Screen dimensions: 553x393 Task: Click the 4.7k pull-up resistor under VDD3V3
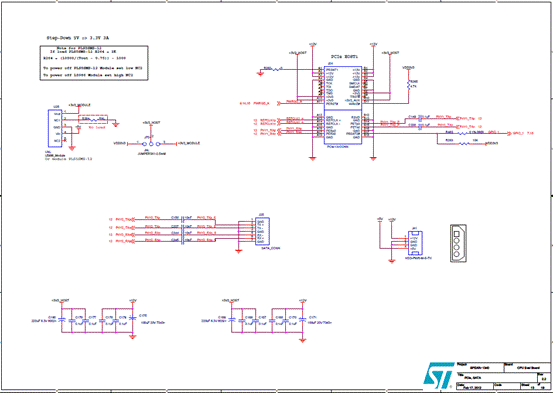[409, 85]
